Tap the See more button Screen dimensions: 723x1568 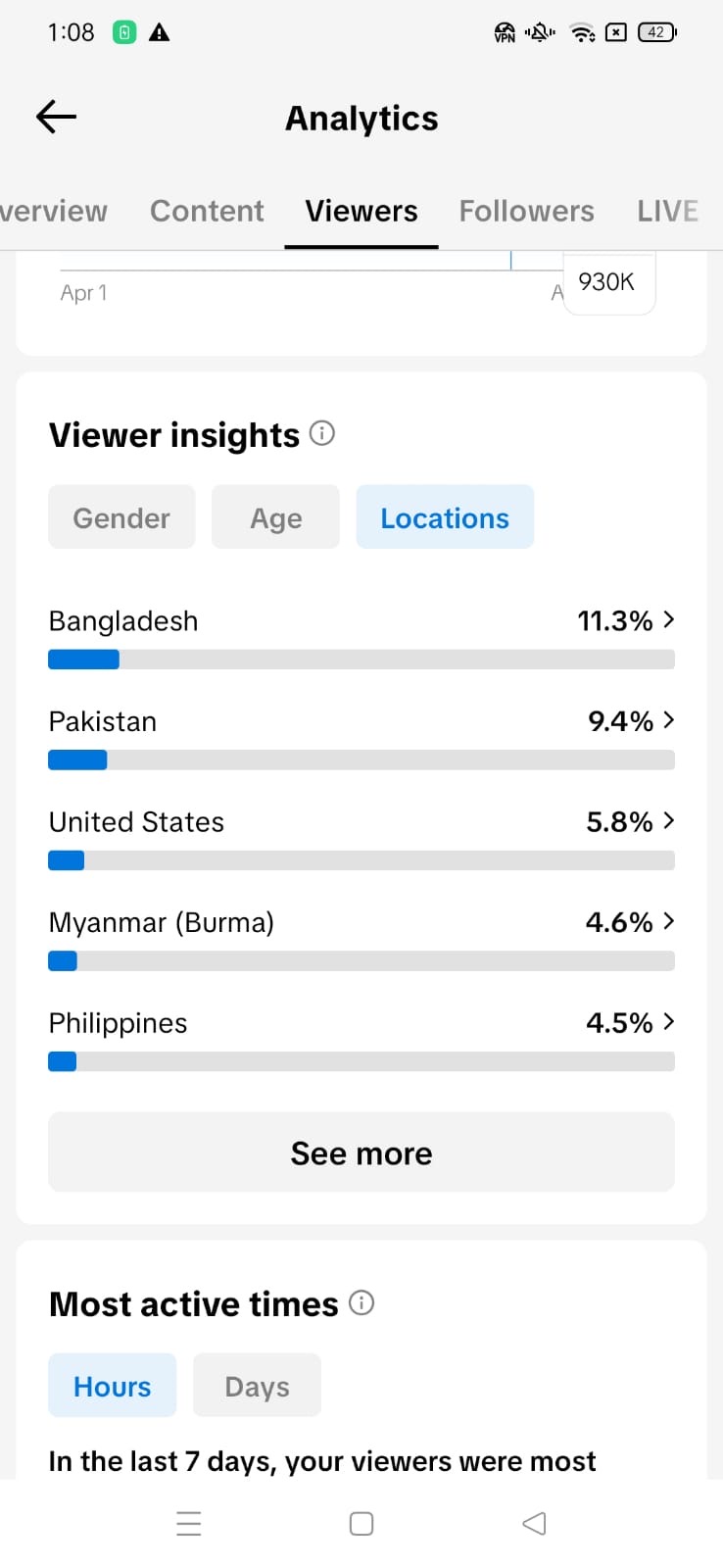tap(361, 1152)
